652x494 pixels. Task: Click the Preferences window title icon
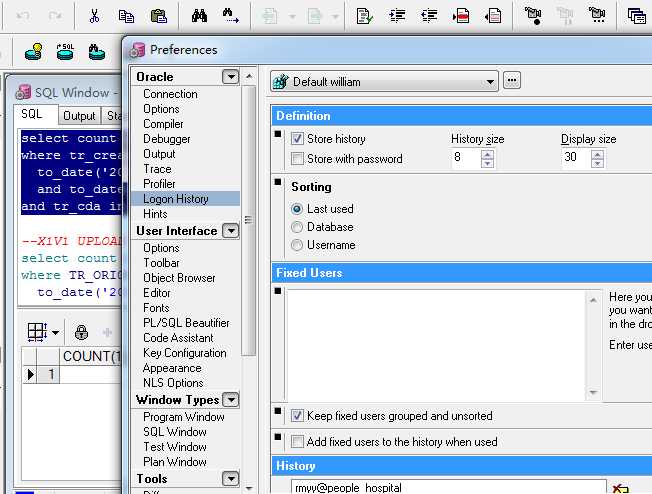tap(137, 50)
